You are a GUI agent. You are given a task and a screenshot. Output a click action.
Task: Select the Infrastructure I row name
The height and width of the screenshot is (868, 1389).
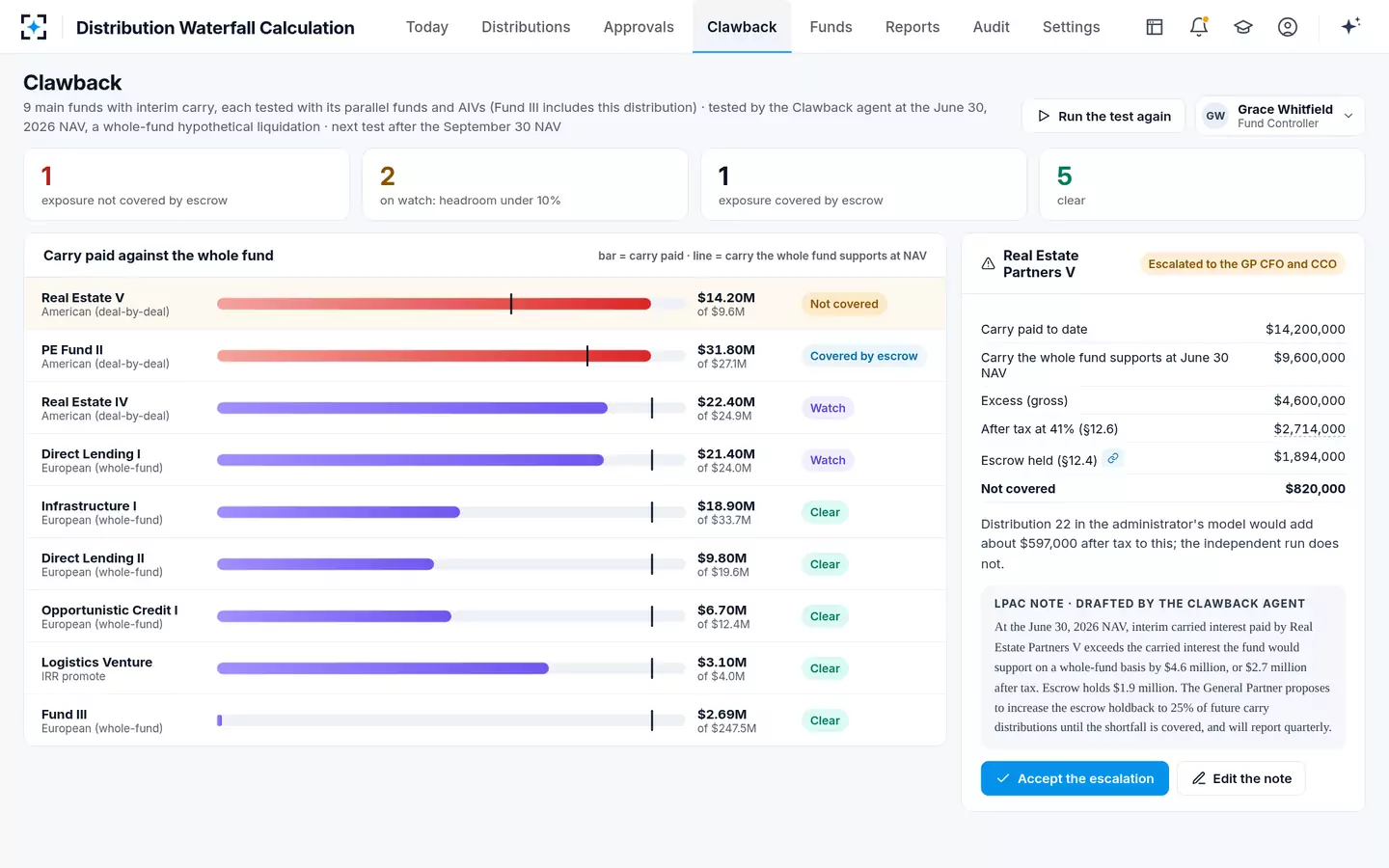[x=89, y=506]
